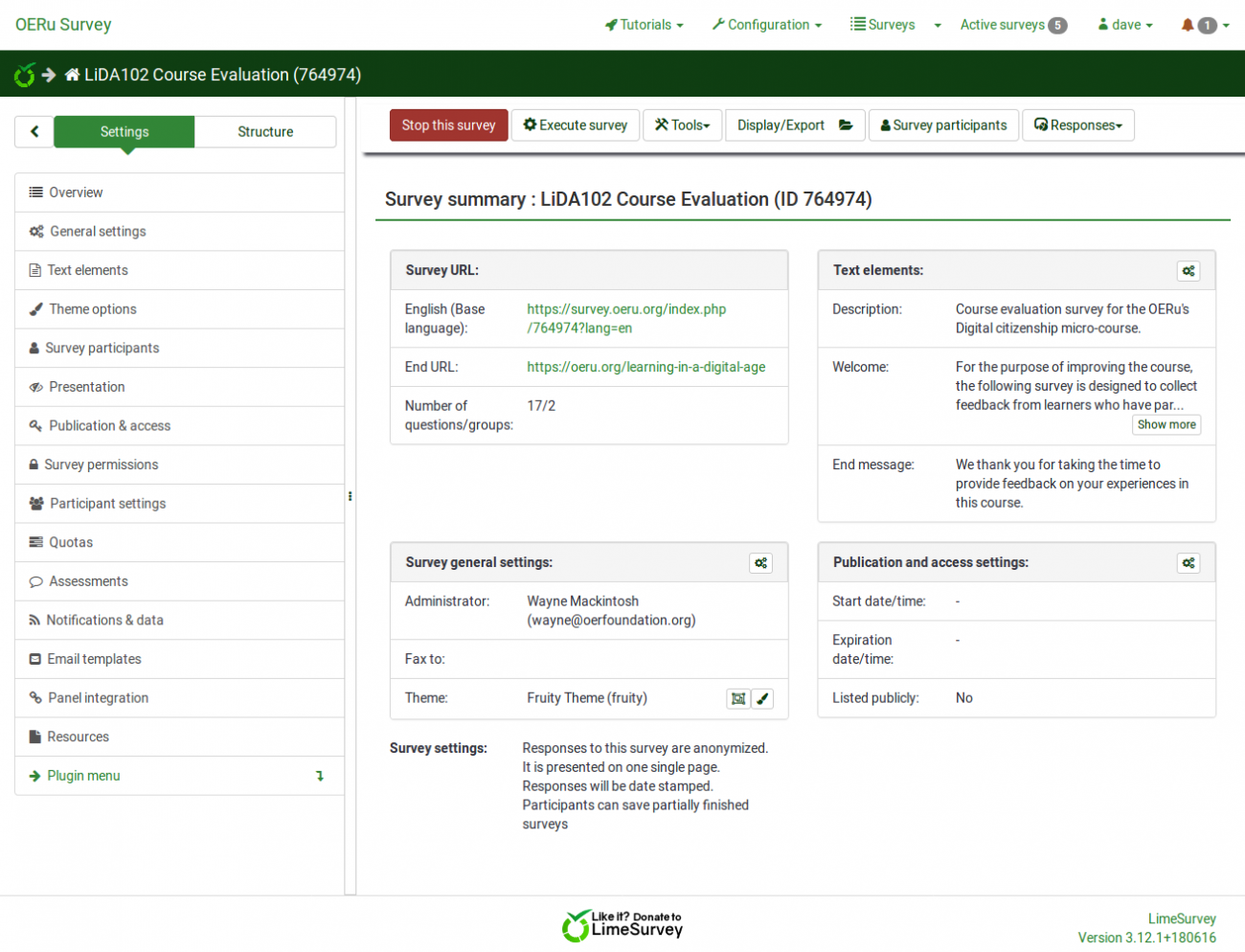This screenshot has width=1245, height=952.
Task: Click the General settings gears icon
Action: pos(36,232)
